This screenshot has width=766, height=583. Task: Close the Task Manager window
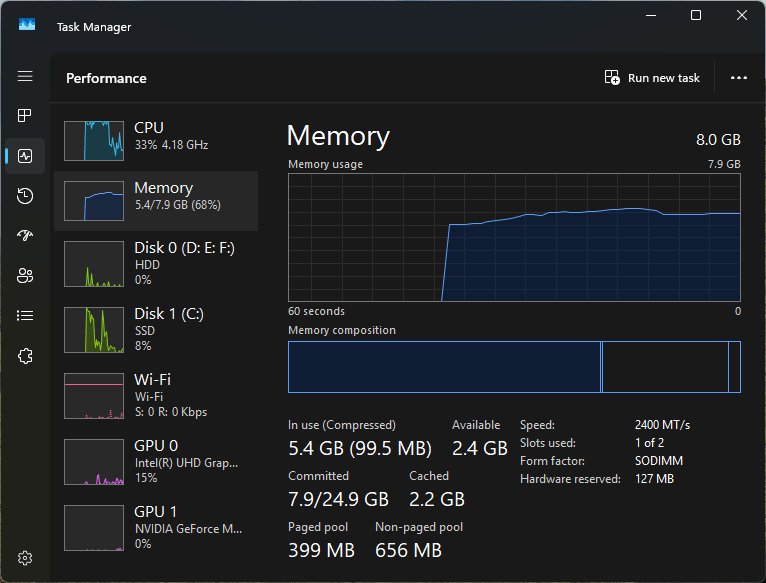click(742, 15)
